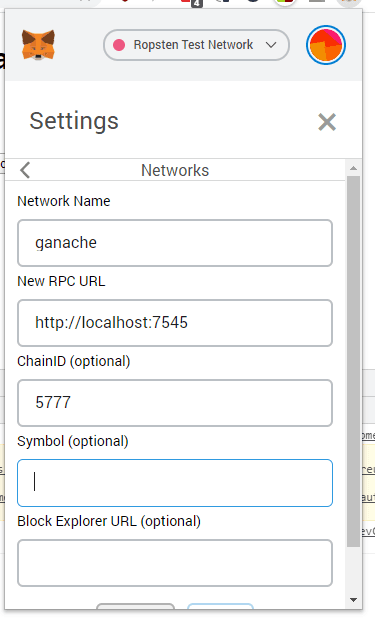The image size is (375, 626).
Task: Click the browser extension icon with badge 4
Action: (x=192, y=3)
